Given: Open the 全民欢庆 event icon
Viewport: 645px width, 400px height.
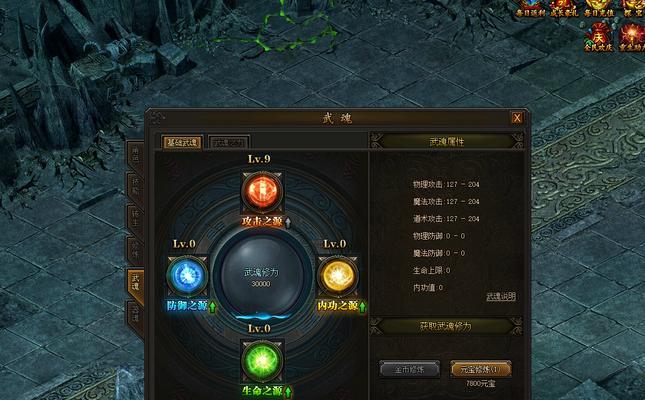Looking at the screenshot, I should point(599,37).
